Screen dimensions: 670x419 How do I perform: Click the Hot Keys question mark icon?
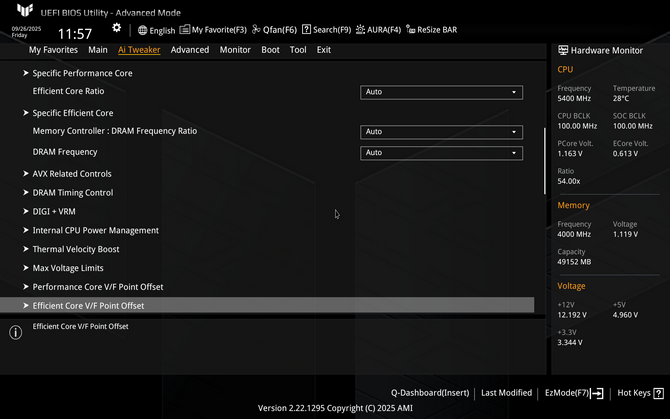coord(659,393)
